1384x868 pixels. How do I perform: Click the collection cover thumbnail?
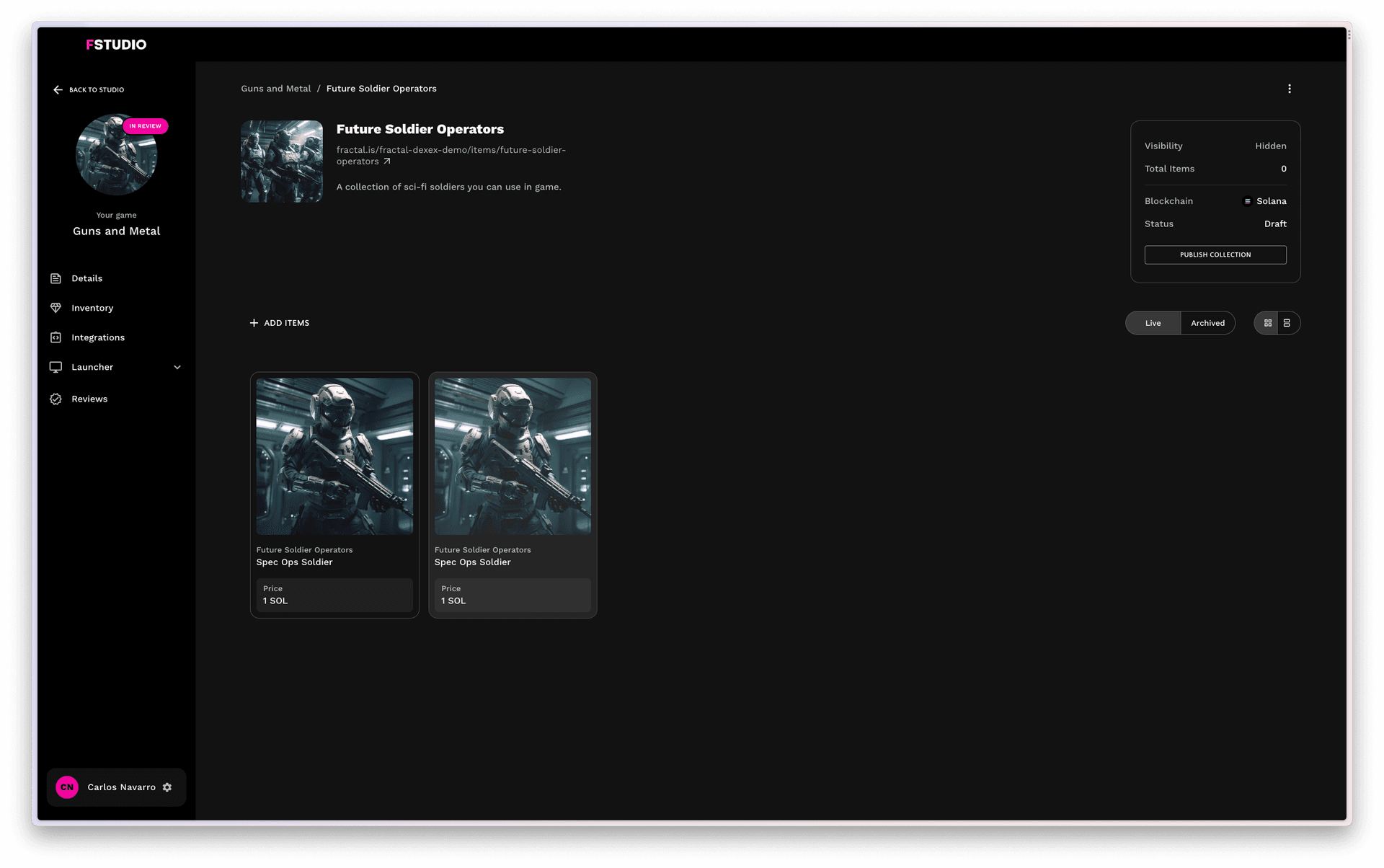[282, 161]
